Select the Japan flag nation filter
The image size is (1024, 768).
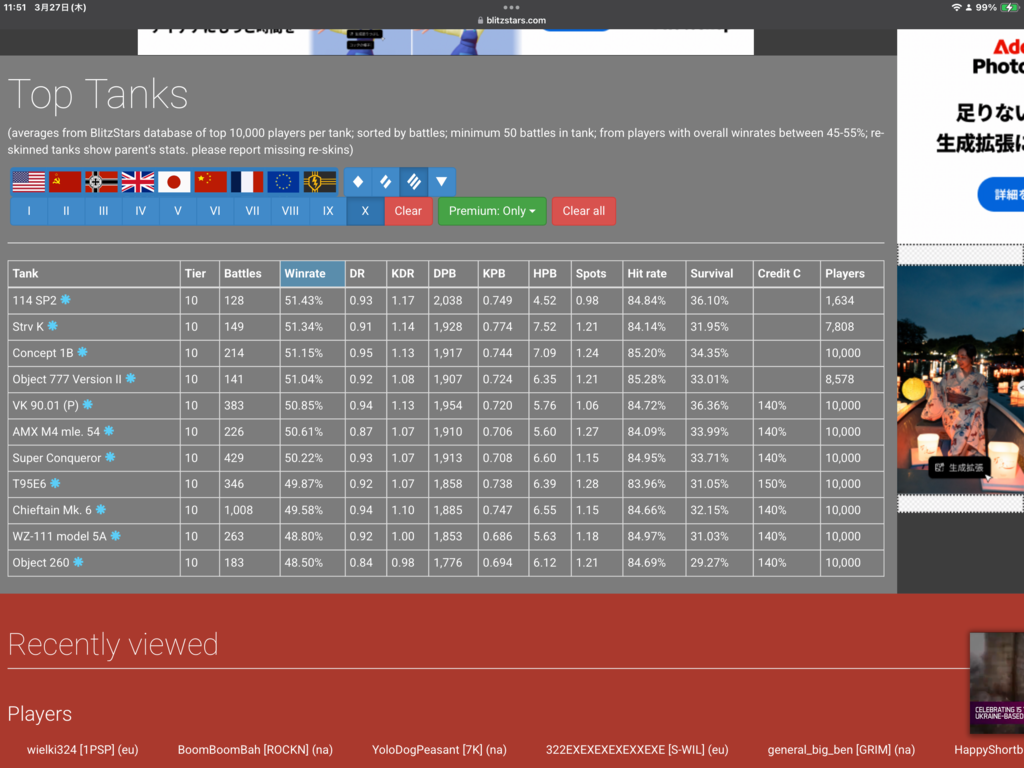174,182
